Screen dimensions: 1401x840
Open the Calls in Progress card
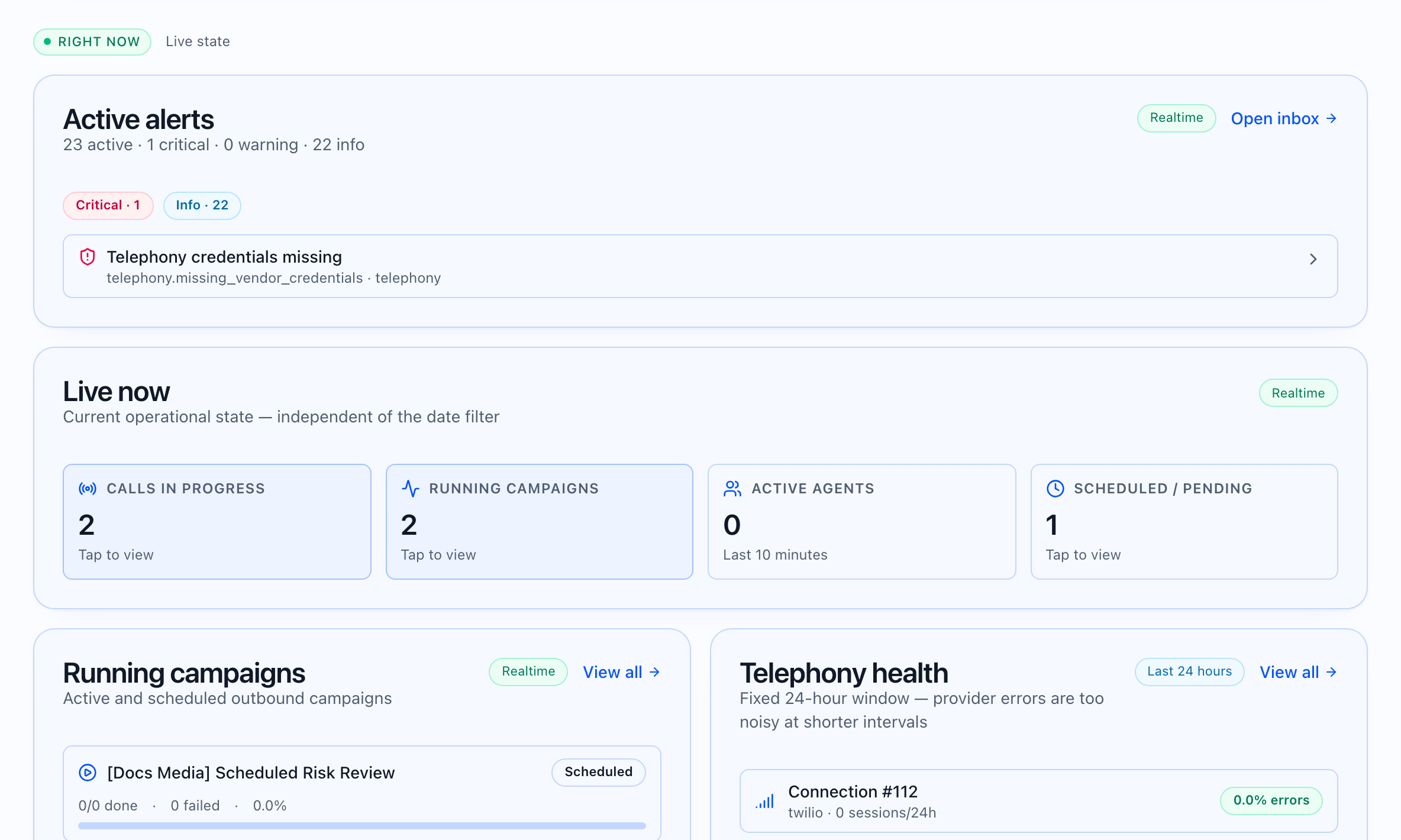[x=217, y=522]
